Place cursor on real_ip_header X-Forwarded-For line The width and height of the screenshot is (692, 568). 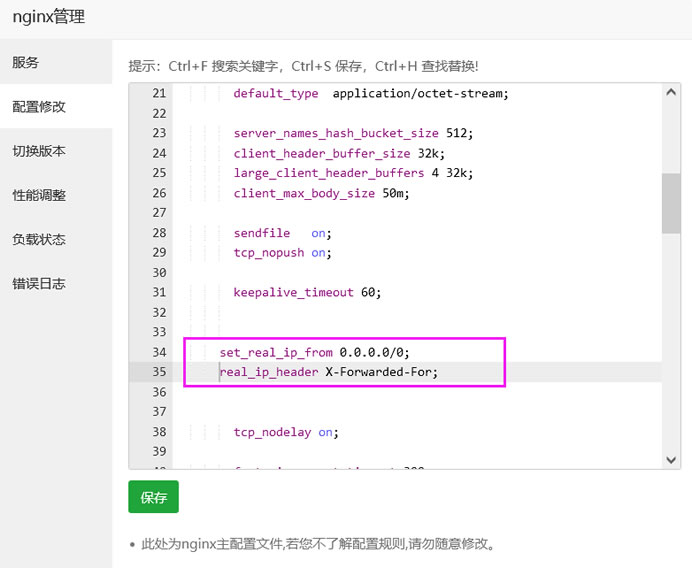328,372
